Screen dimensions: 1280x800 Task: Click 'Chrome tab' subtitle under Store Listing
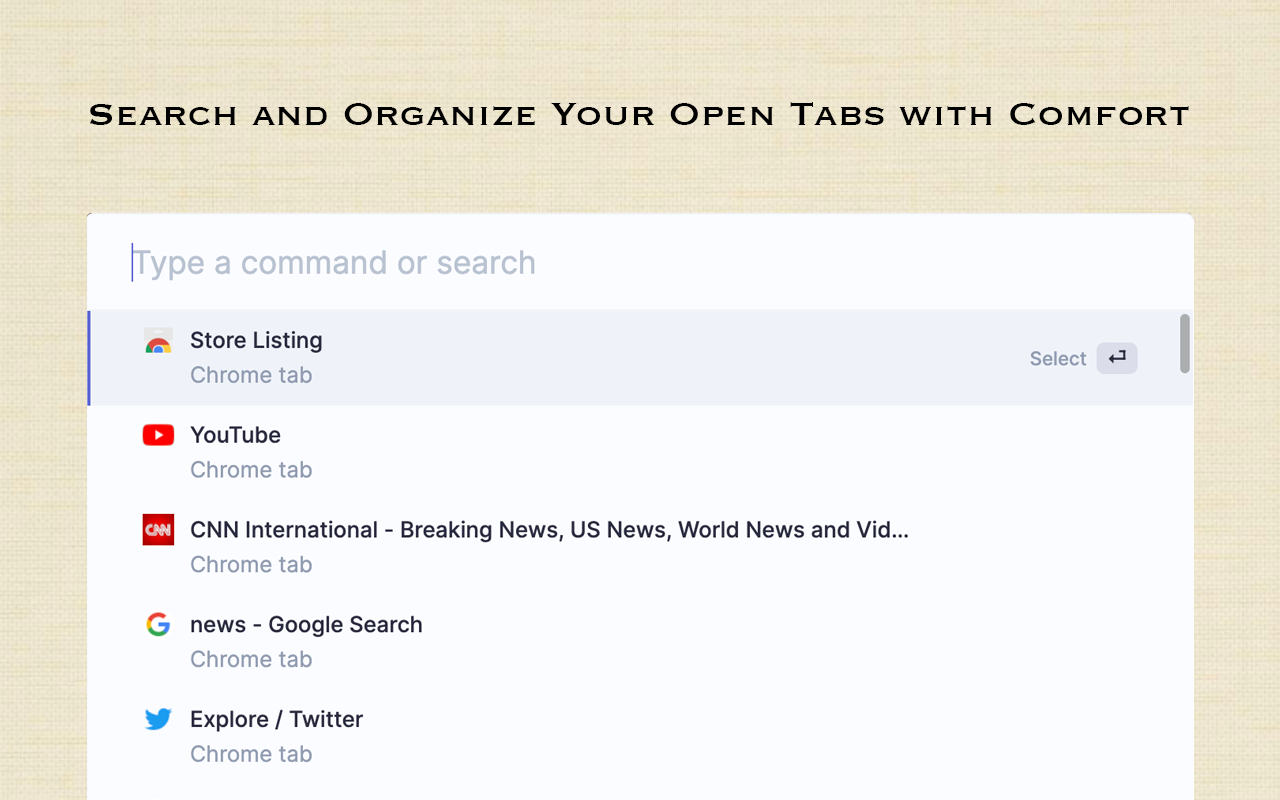point(251,375)
